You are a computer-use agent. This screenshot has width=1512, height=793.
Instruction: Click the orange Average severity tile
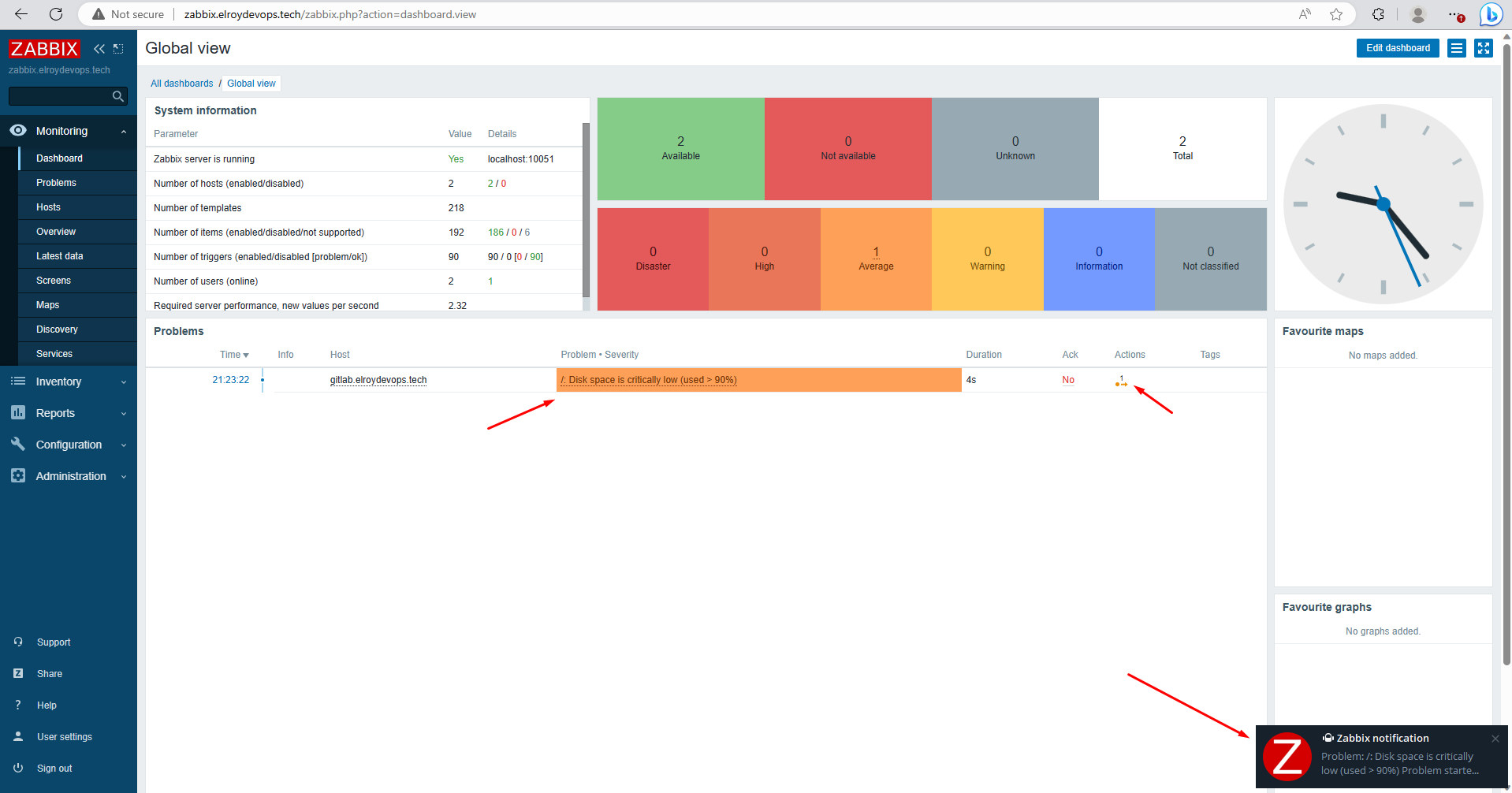pyautogui.click(x=876, y=259)
